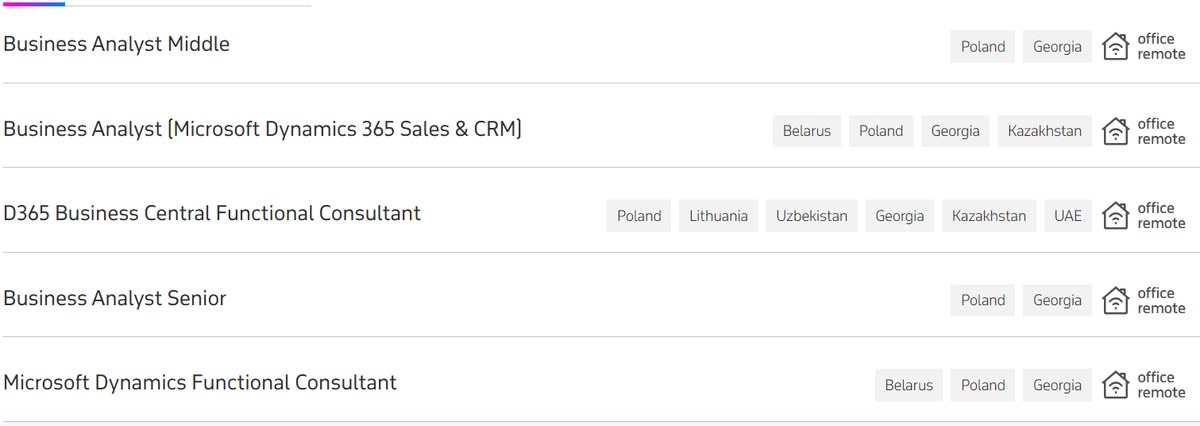This screenshot has height=426, width=1200.
Task: Select Georgia tag on Business Analyst Middle
Action: 1057,46
